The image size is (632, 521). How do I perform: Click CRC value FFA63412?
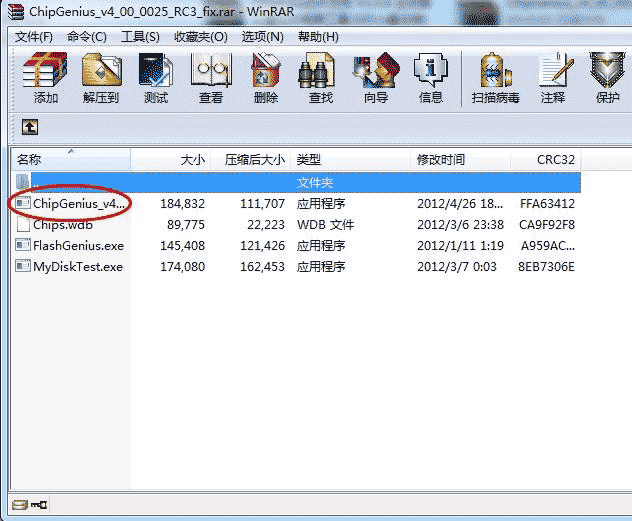click(547, 203)
